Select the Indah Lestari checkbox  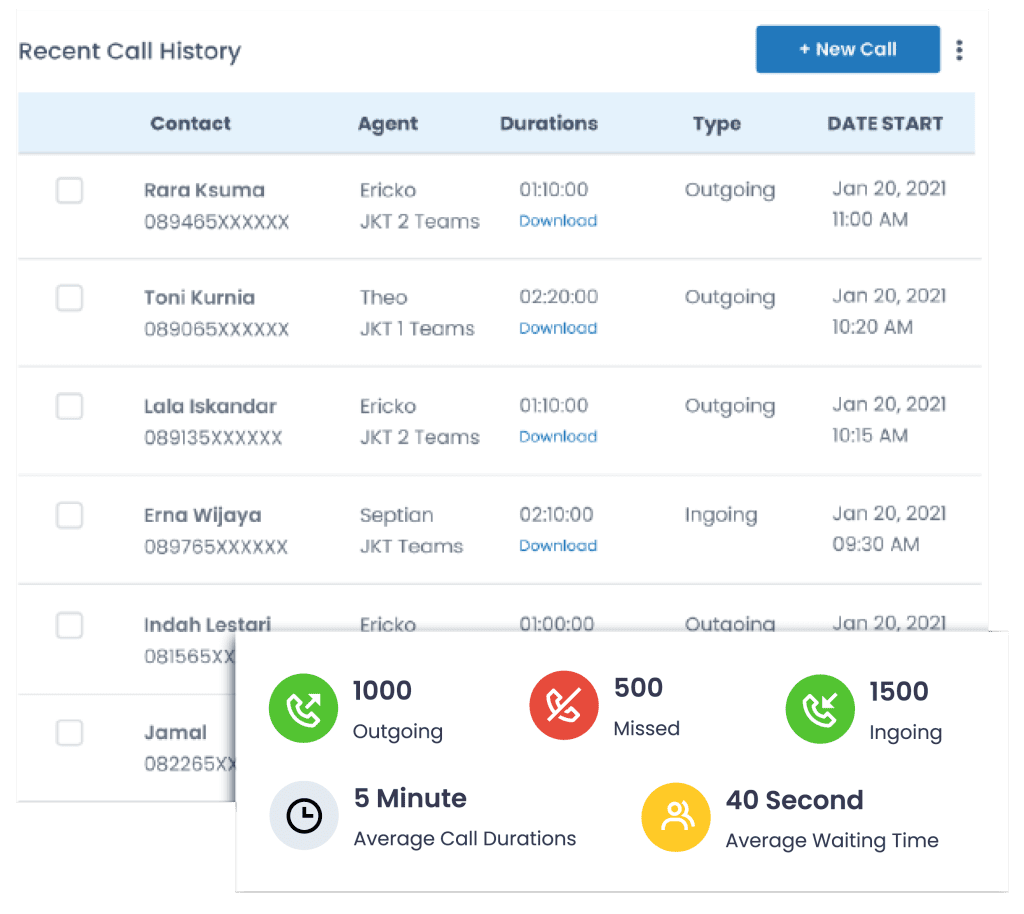69,625
